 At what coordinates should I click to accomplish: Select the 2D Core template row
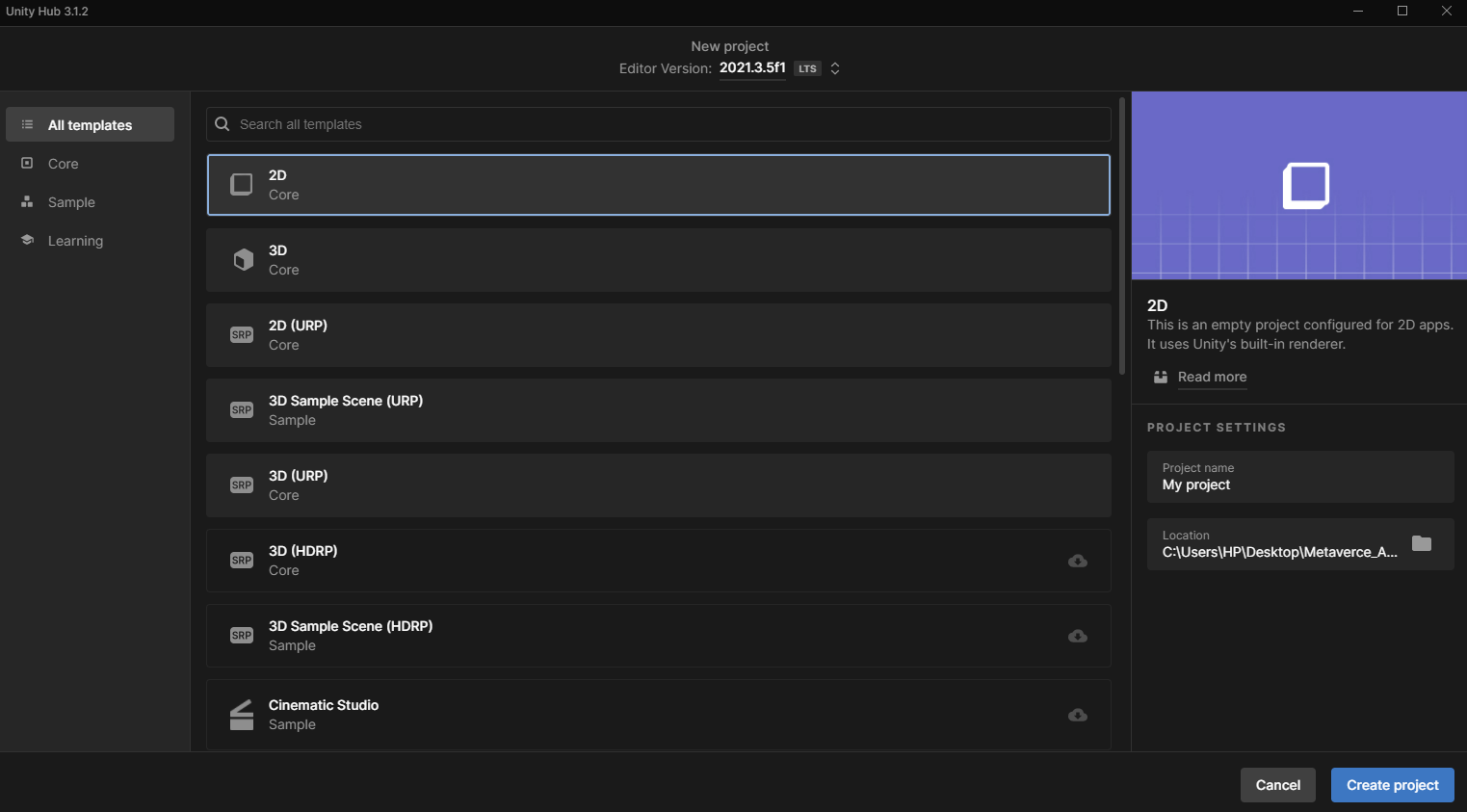click(x=659, y=184)
